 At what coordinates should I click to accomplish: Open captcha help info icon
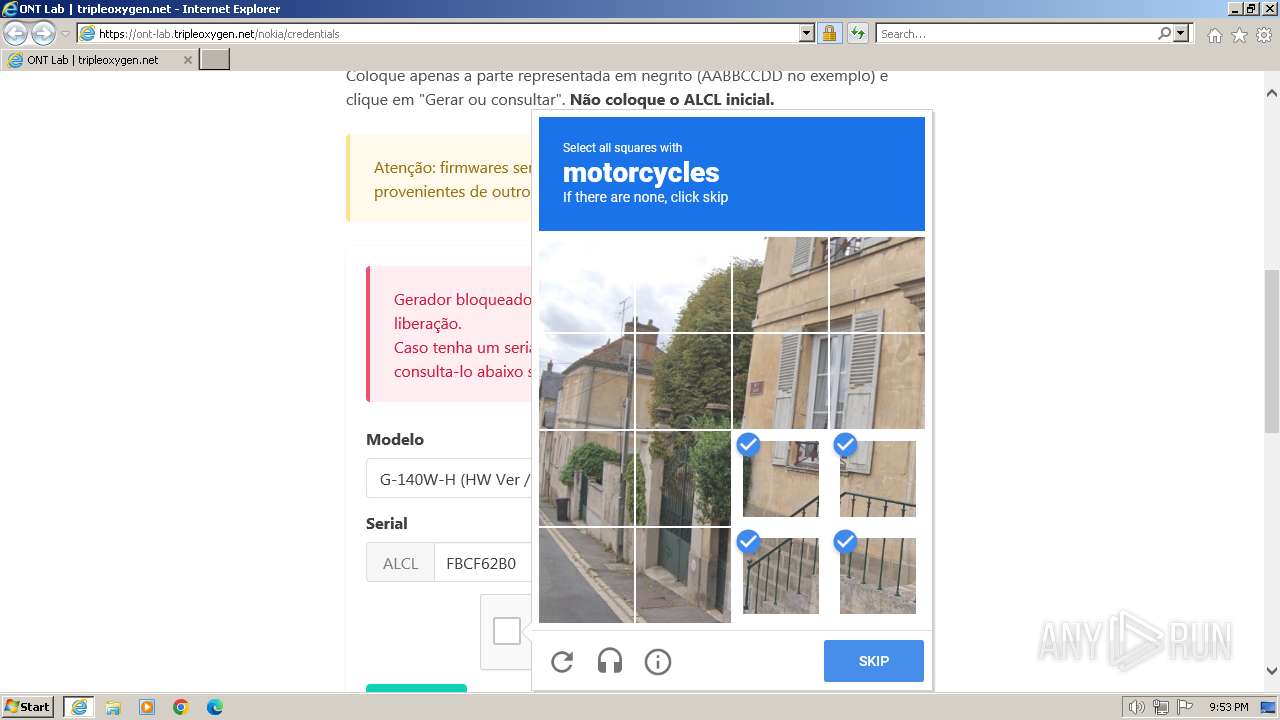pyautogui.click(x=658, y=661)
